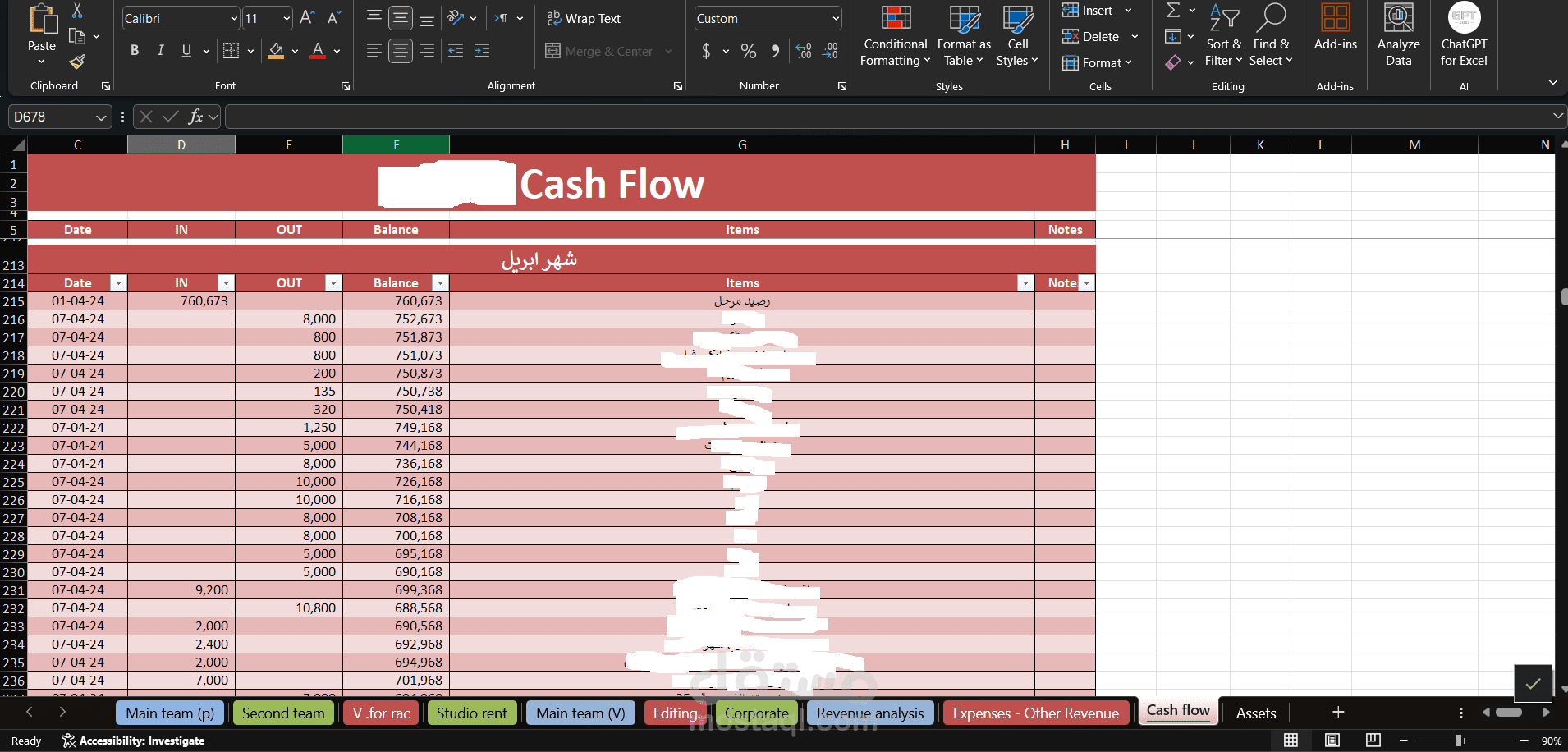
Task: Click the Format Painter brush icon
Action: pos(77,62)
